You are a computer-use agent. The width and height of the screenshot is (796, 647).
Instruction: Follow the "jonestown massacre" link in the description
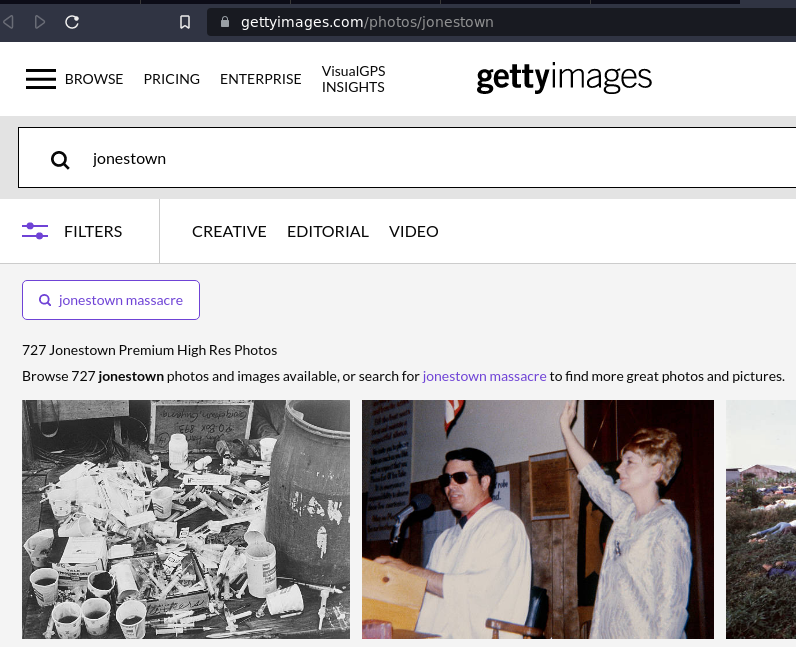point(484,376)
